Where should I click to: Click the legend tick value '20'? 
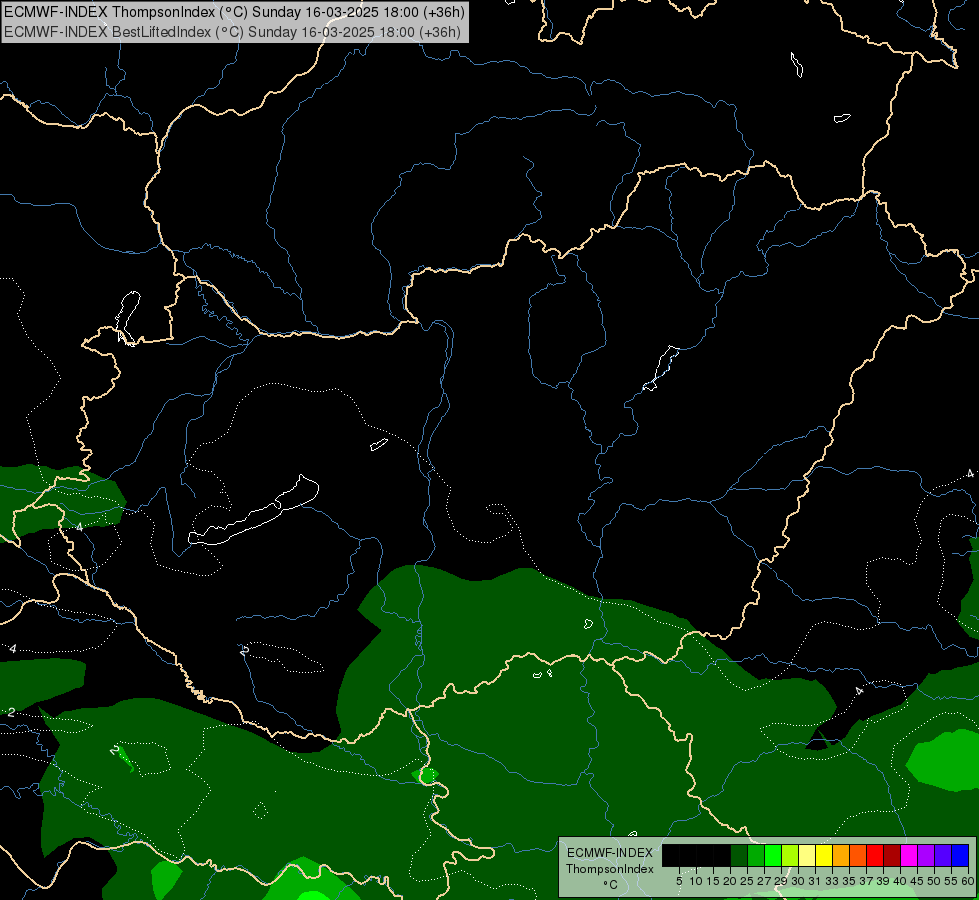(x=730, y=881)
